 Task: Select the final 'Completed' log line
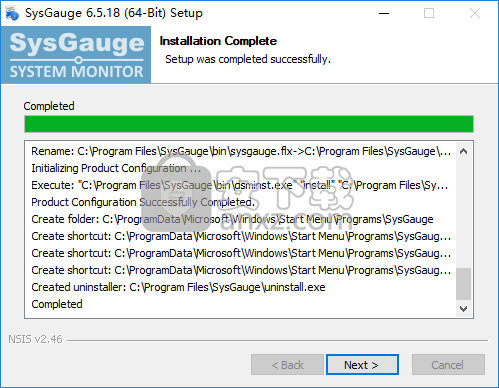57,304
